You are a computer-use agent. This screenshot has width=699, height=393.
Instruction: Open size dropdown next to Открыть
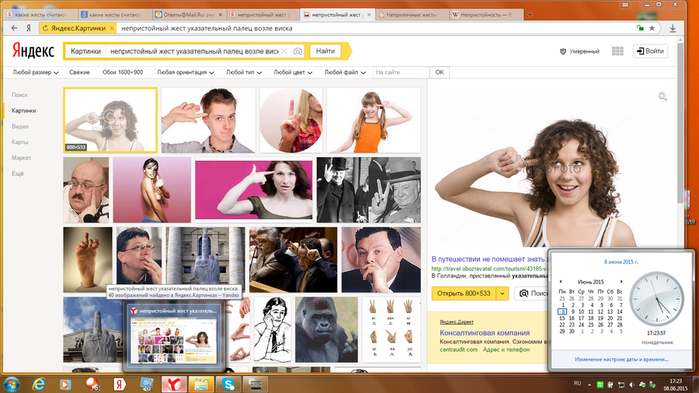pyautogui.click(x=502, y=294)
